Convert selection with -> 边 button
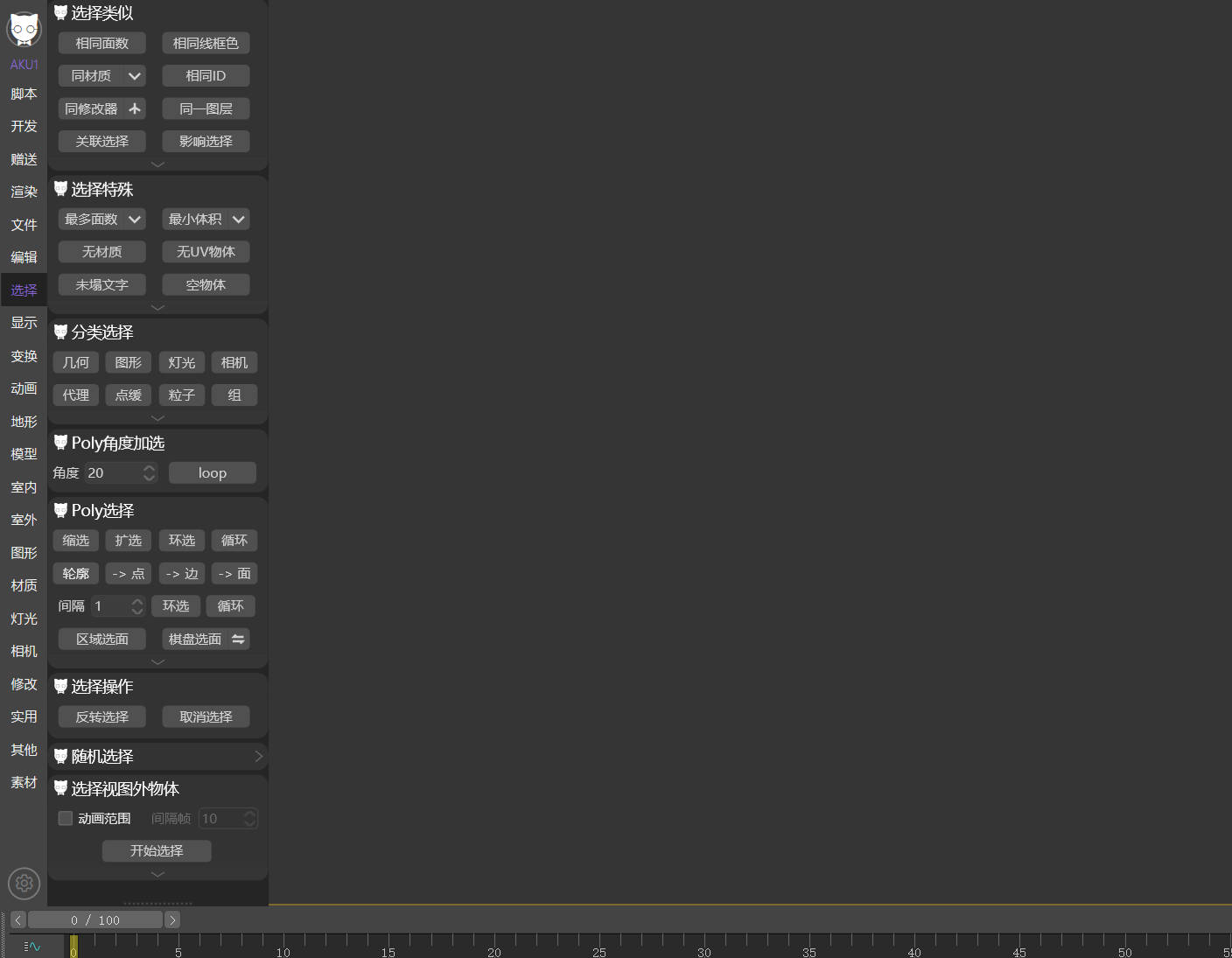 pyautogui.click(x=182, y=574)
